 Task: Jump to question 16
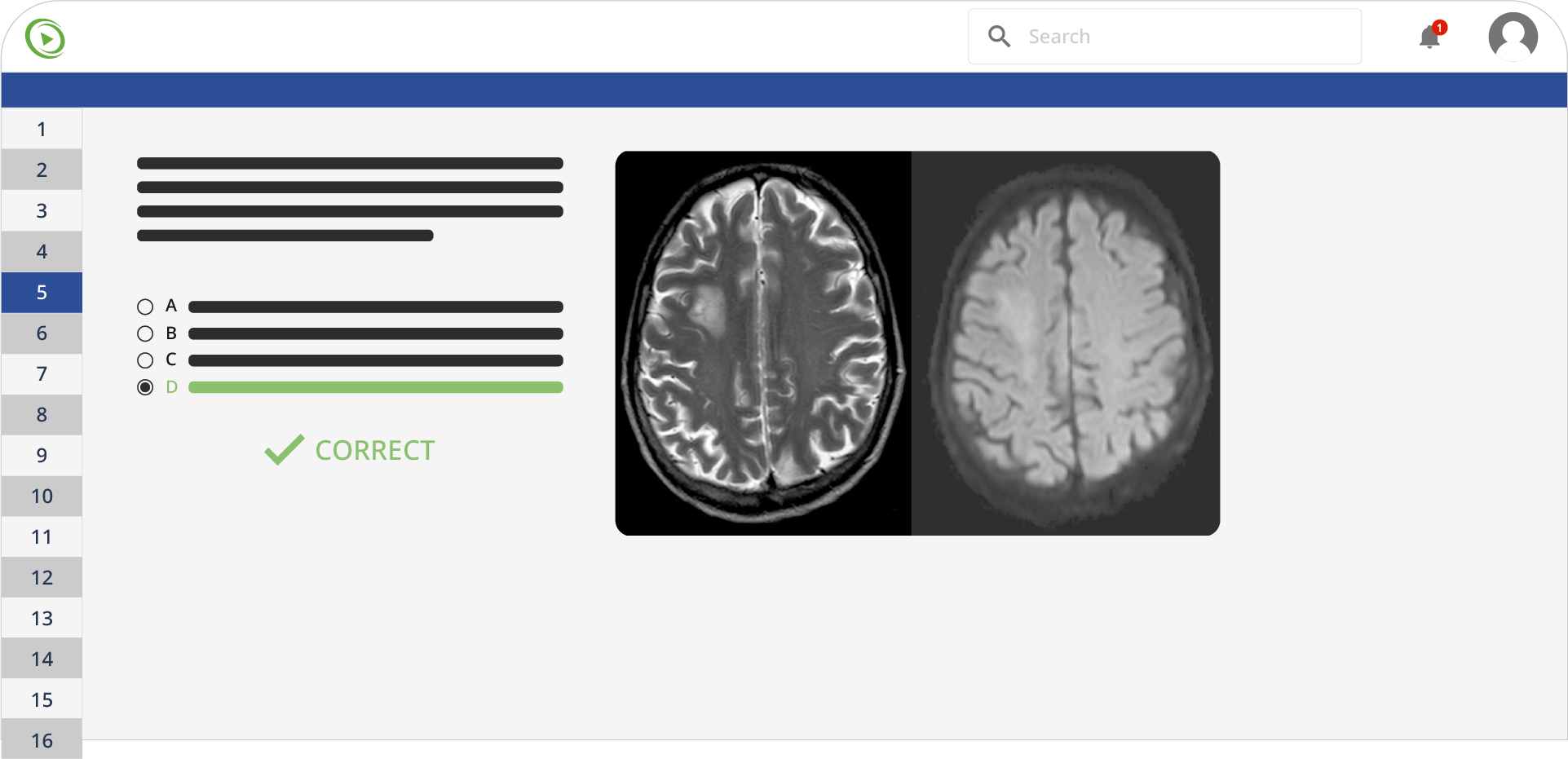(41, 740)
